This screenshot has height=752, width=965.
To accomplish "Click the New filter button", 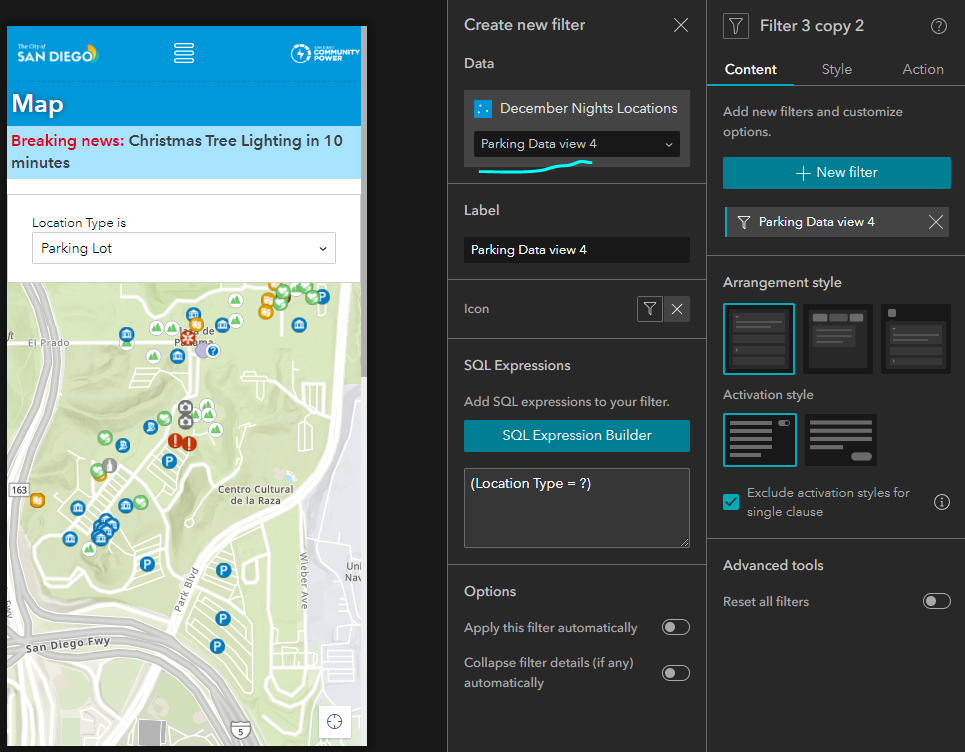I will 836,173.
